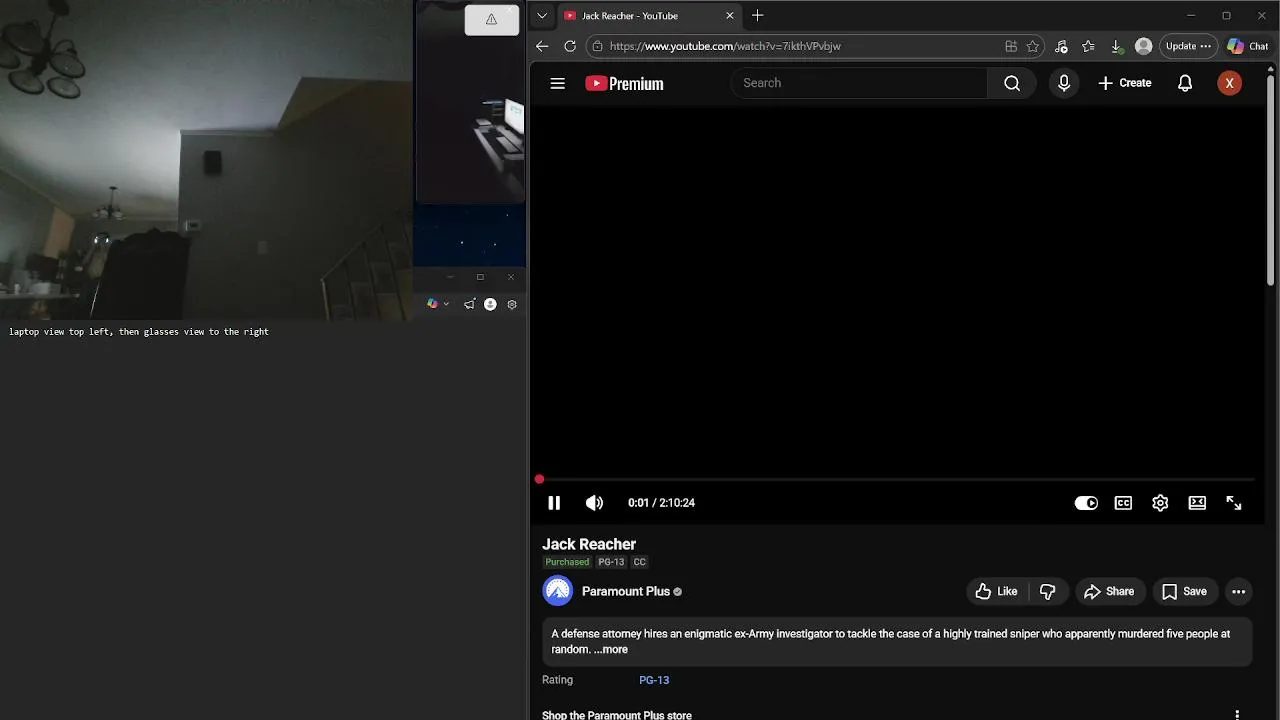Click the Purchased badge
Screen dimensions: 1280x720
point(567,562)
